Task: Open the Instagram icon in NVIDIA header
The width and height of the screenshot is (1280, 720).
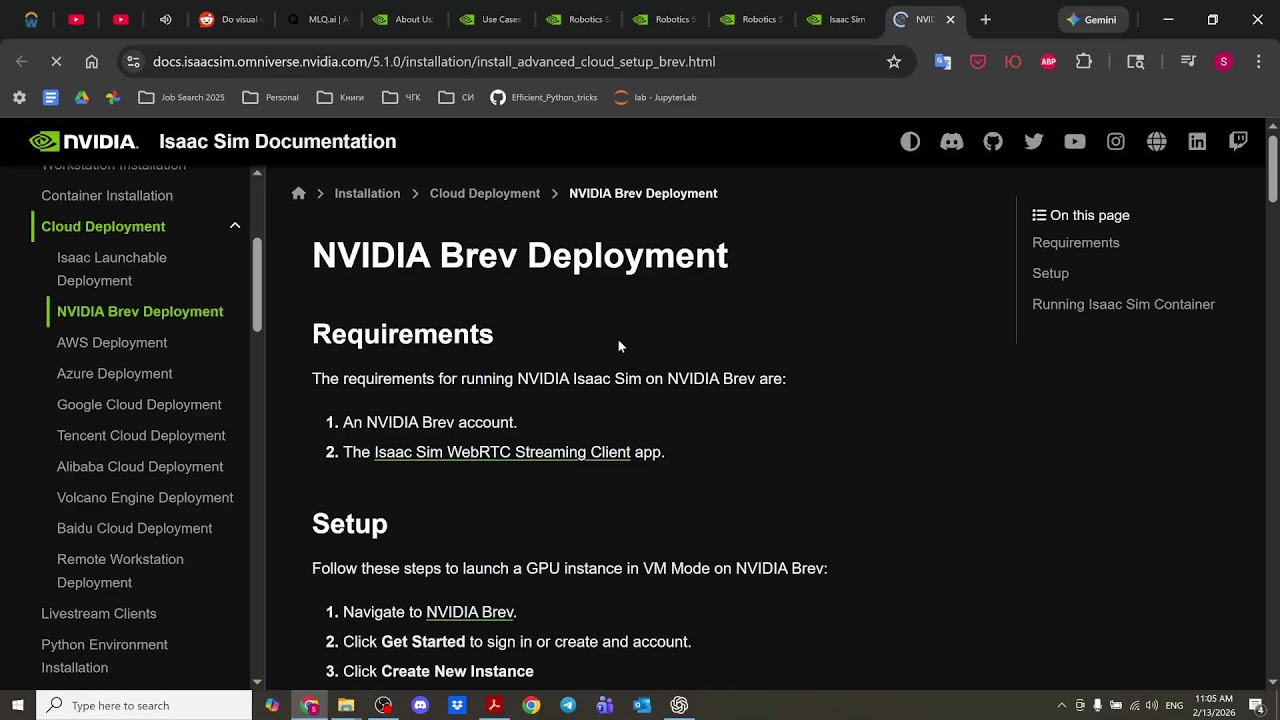Action: [1116, 142]
